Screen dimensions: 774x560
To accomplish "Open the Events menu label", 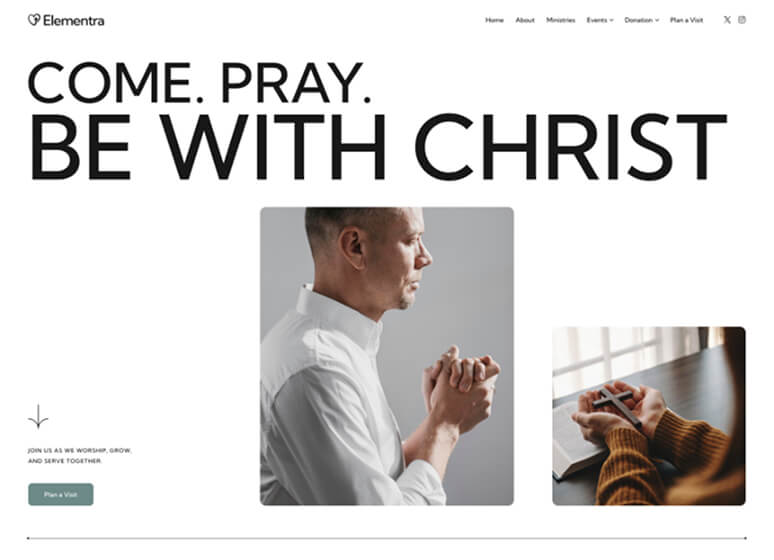I will point(597,20).
